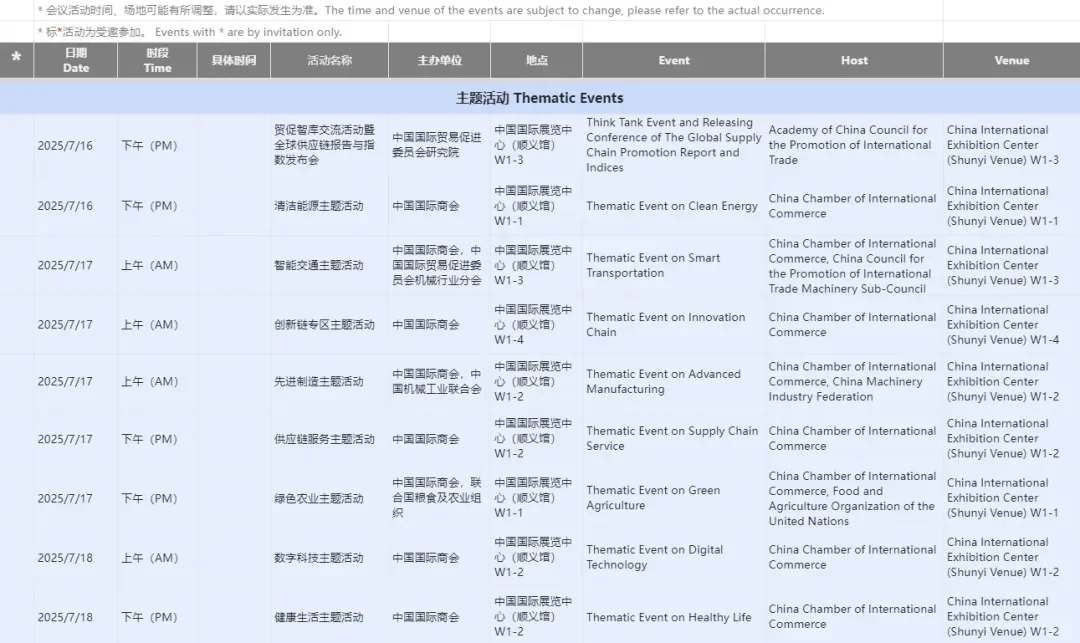Click the Event column header
Viewport: 1080px width, 643px height.
click(673, 60)
